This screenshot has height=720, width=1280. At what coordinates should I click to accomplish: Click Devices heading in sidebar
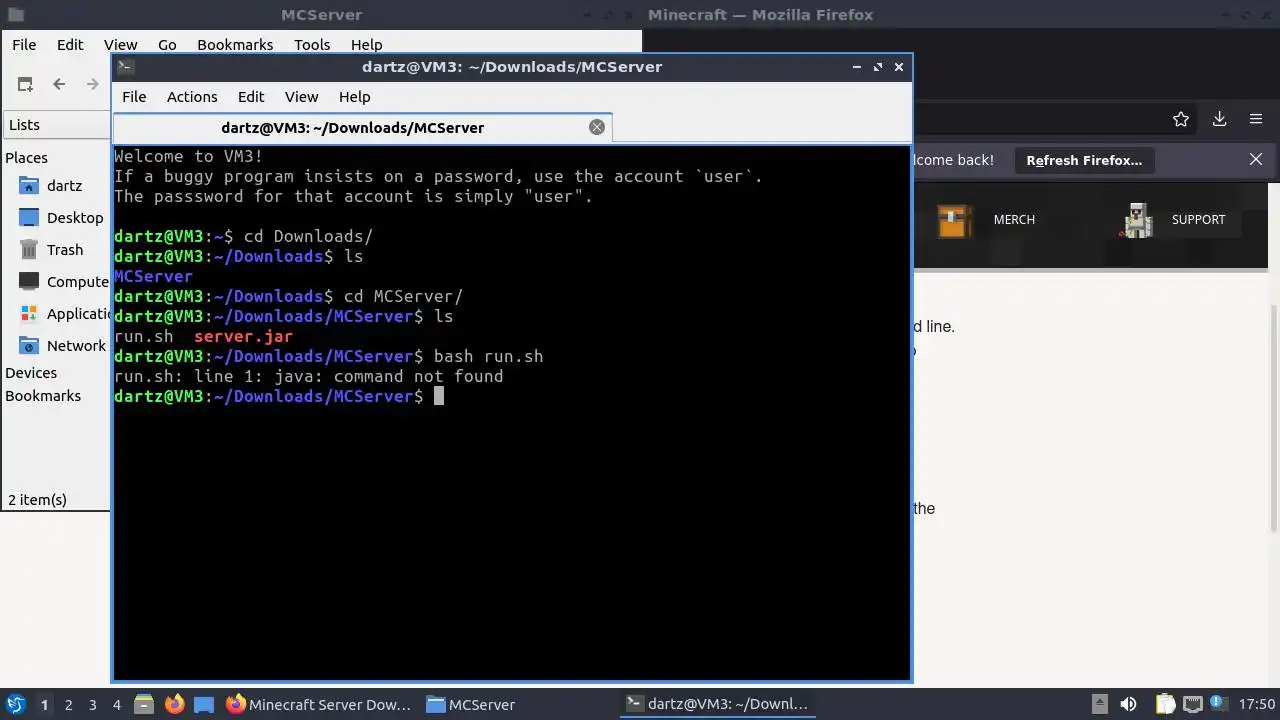click(x=31, y=373)
